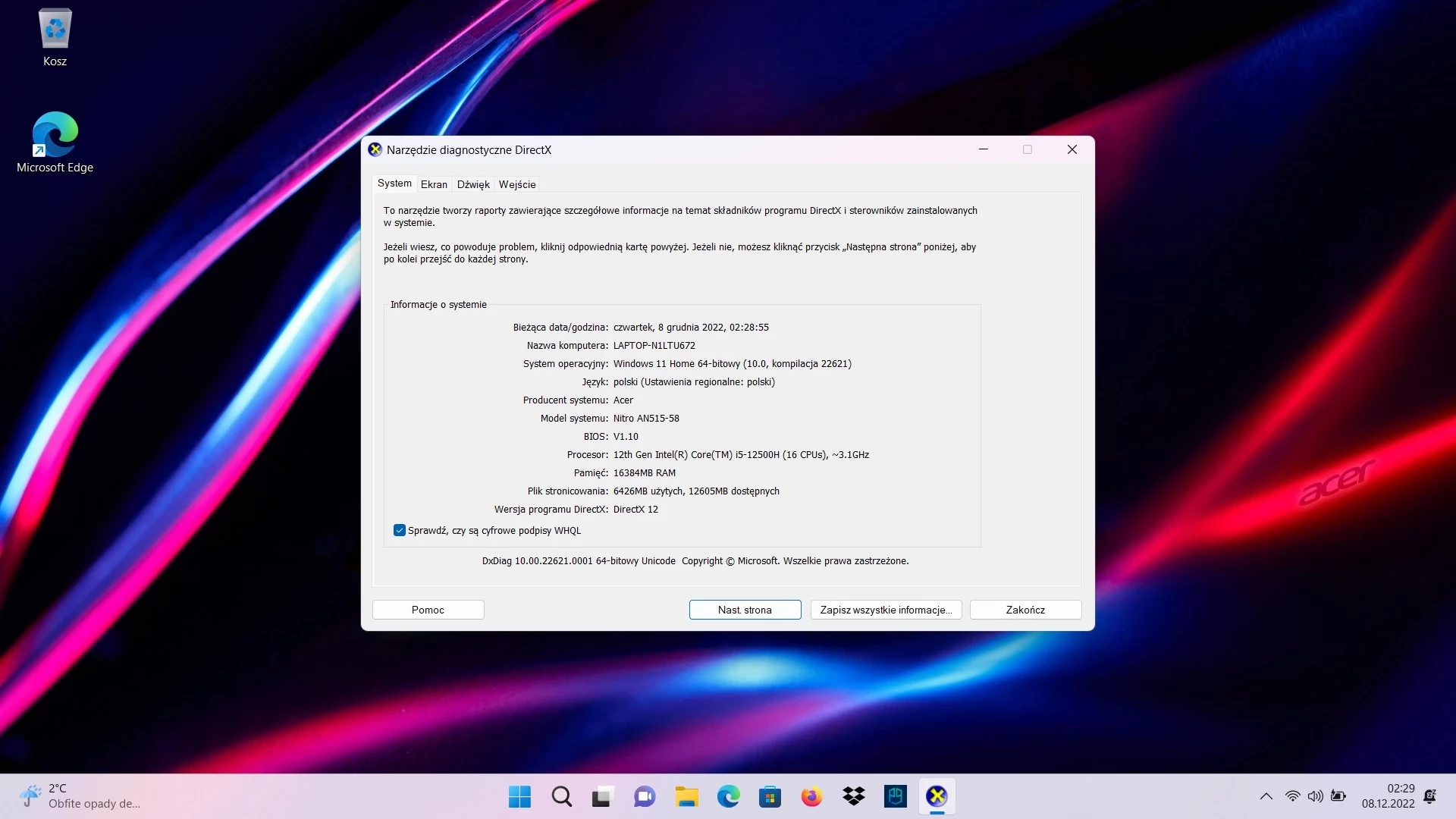Switch to the Dźwięk tab
Screen dimensions: 1456x819
point(473,184)
